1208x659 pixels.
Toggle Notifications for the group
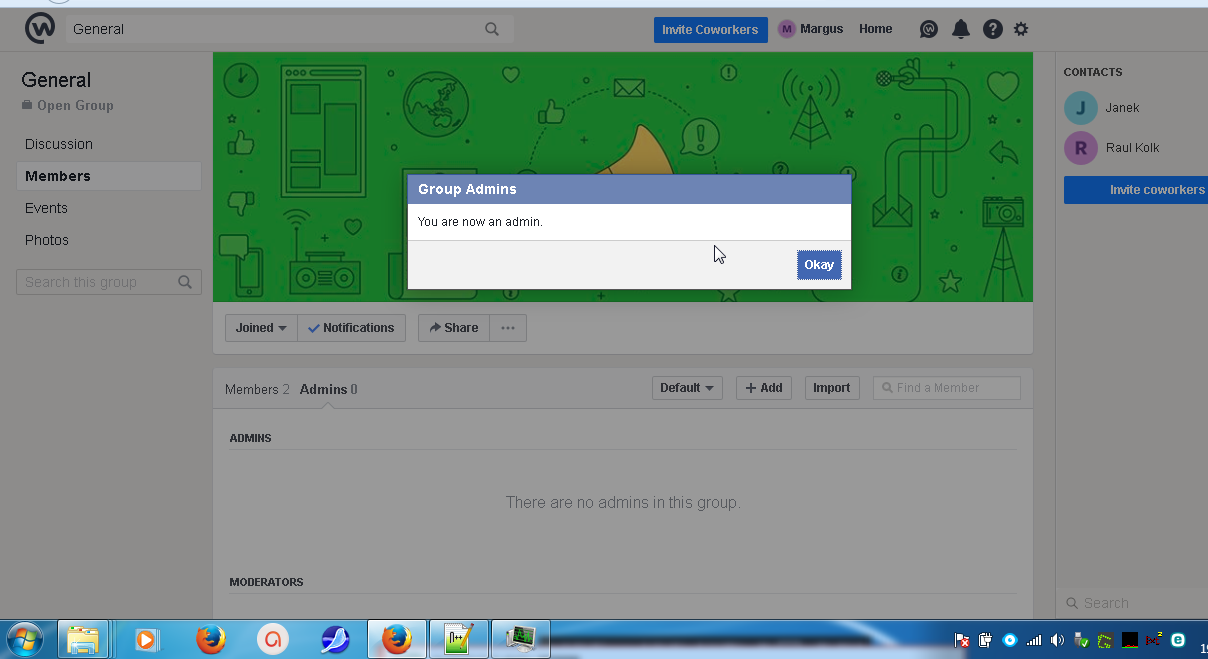[351, 328]
